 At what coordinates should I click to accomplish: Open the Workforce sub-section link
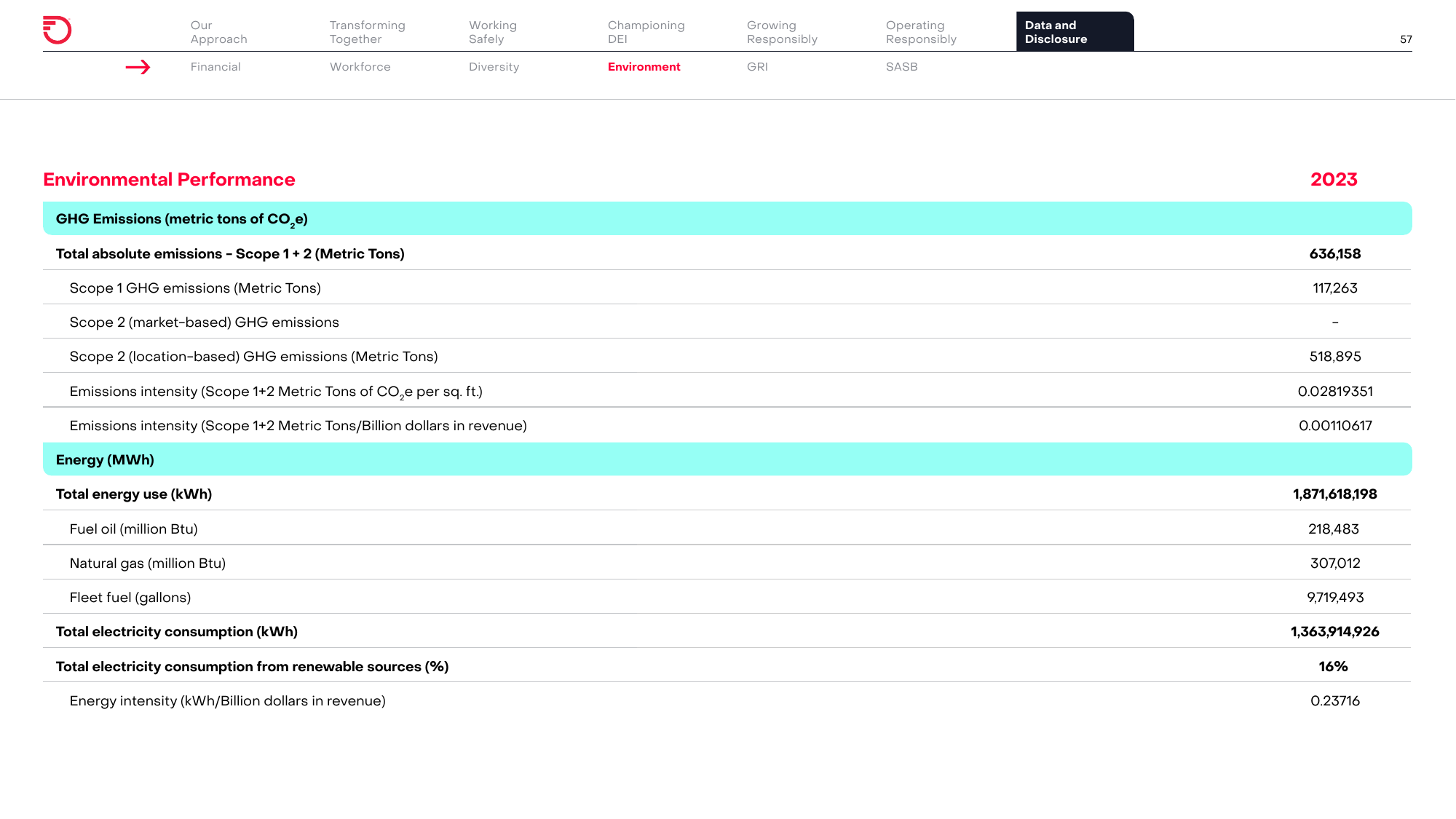point(360,67)
